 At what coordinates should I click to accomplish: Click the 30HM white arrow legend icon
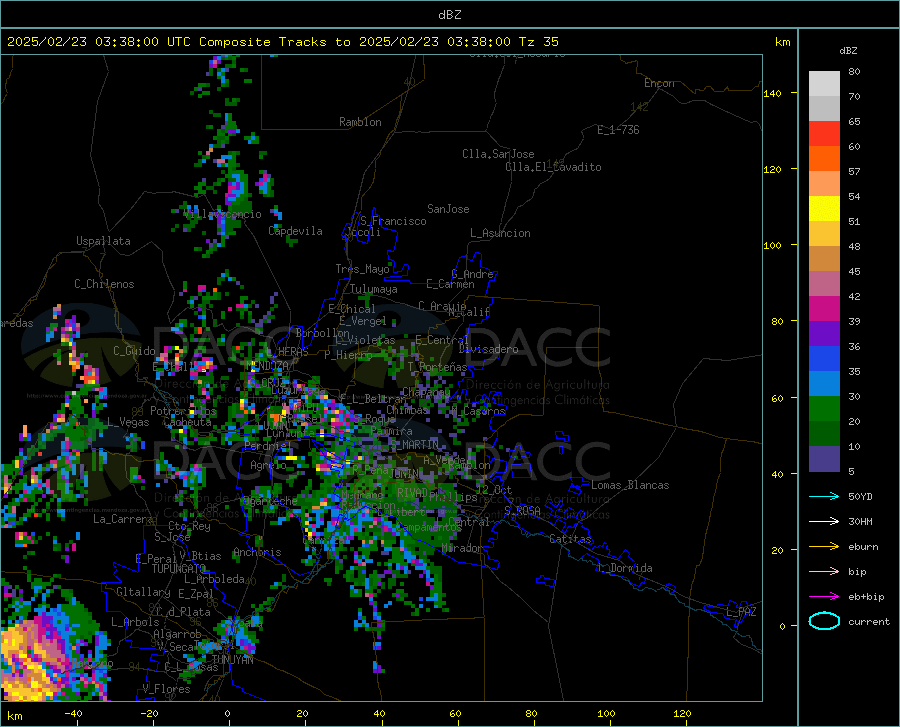click(x=824, y=521)
